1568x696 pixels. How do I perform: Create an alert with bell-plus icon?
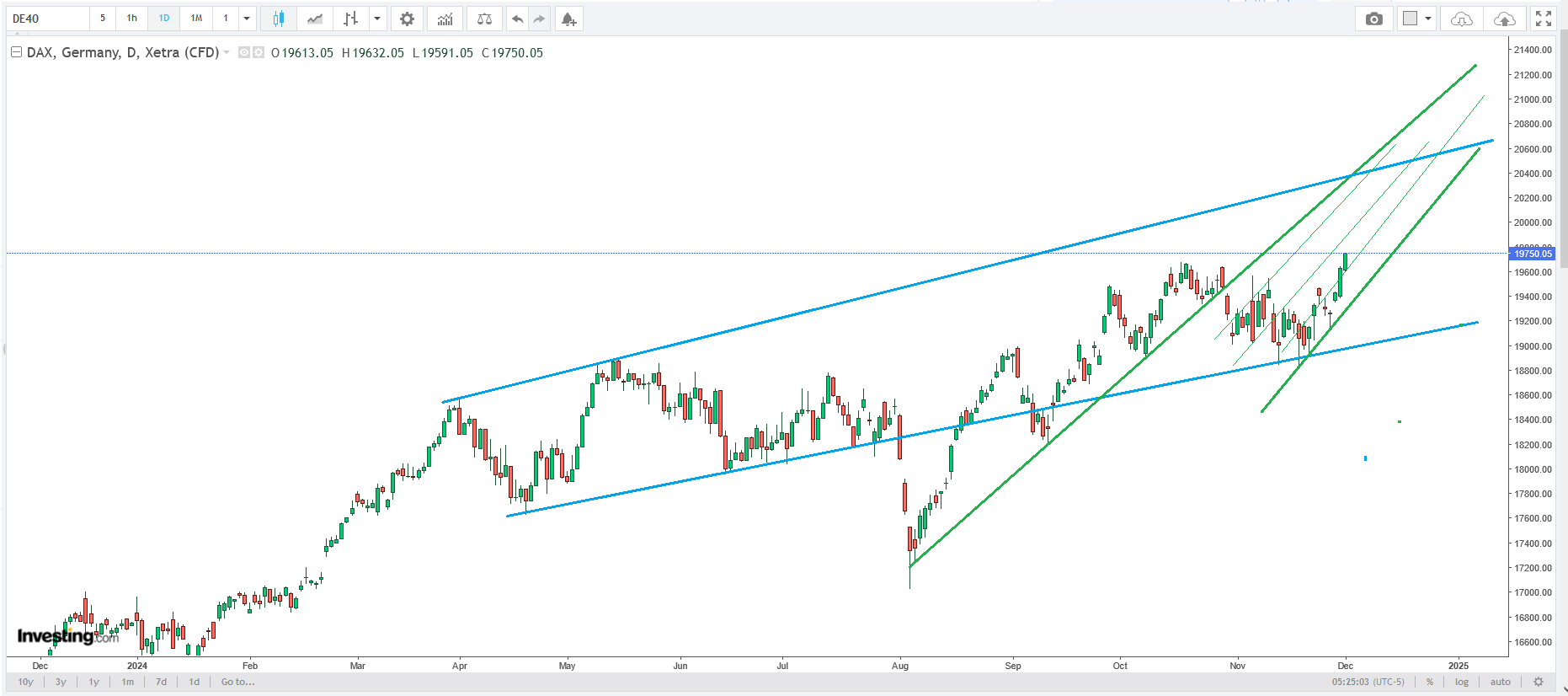click(569, 19)
